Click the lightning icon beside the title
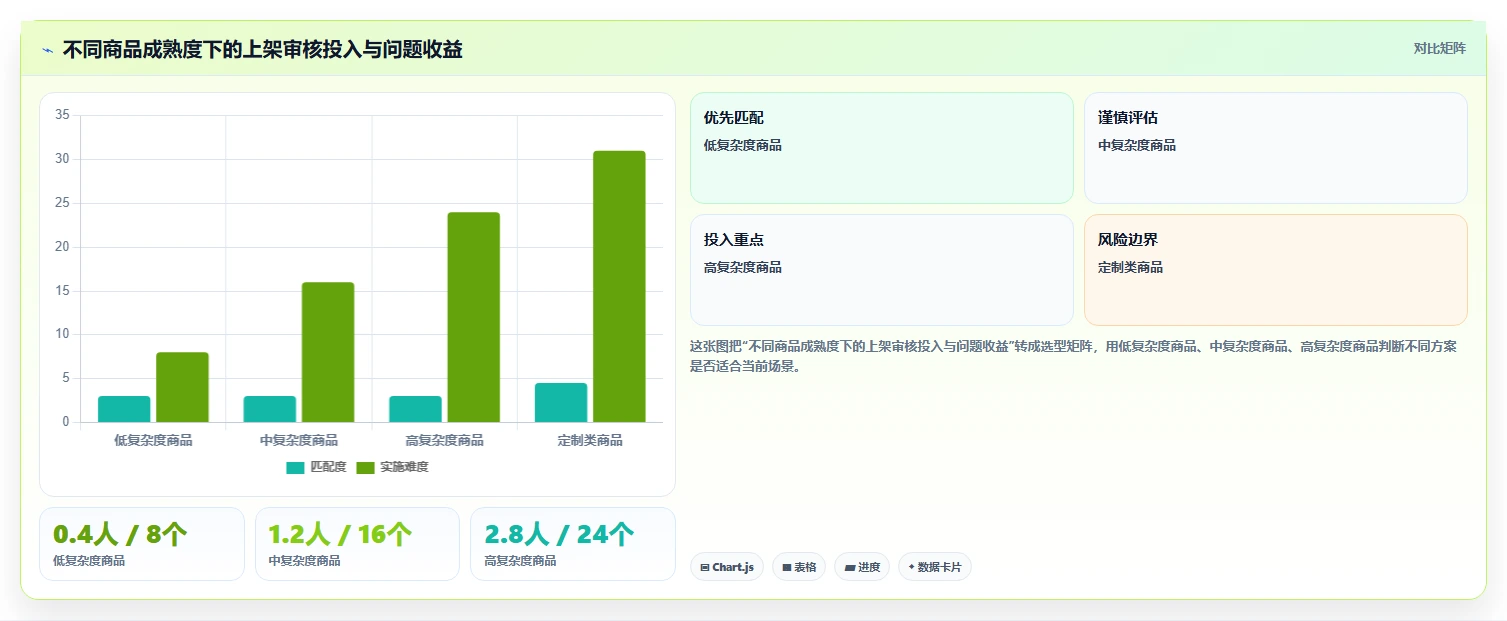 47,50
